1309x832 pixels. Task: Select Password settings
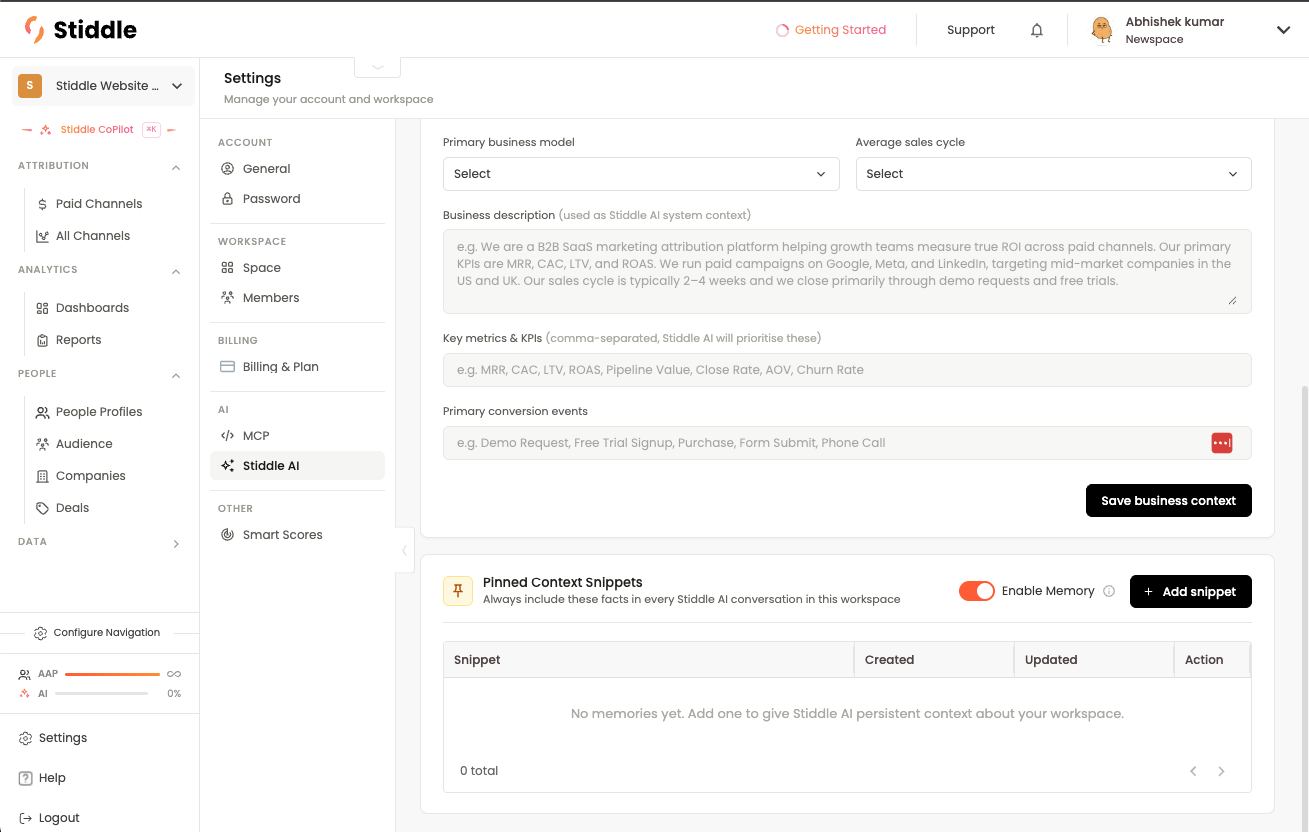[x=297, y=199]
